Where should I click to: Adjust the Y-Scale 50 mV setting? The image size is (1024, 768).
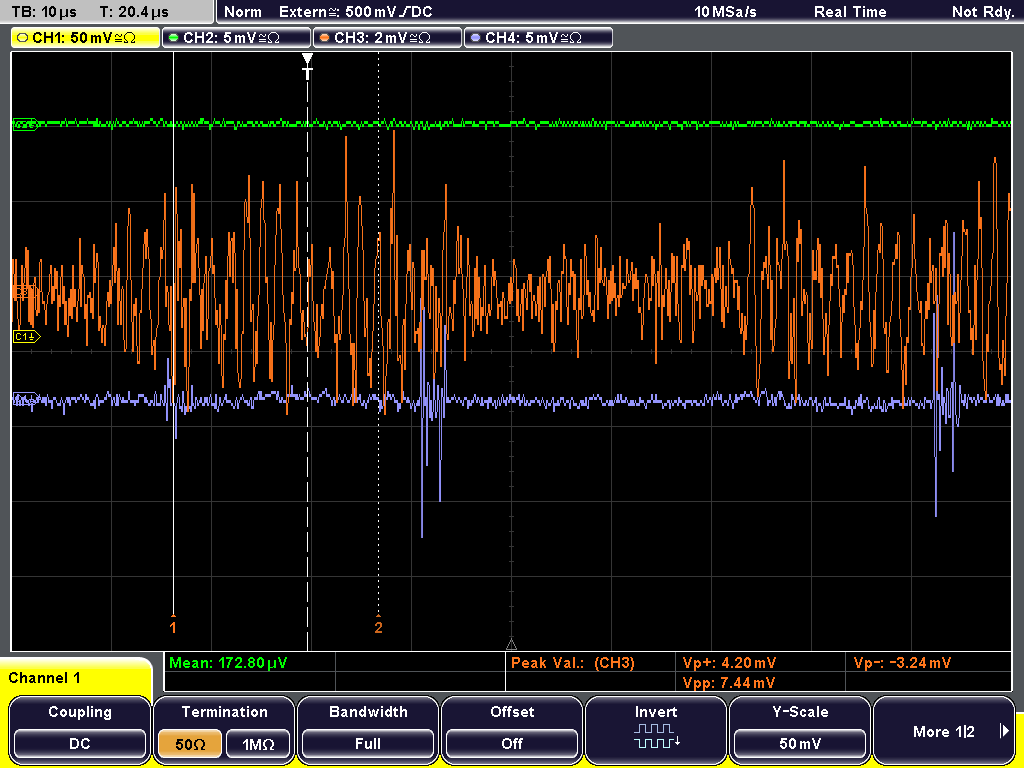(x=800, y=729)
